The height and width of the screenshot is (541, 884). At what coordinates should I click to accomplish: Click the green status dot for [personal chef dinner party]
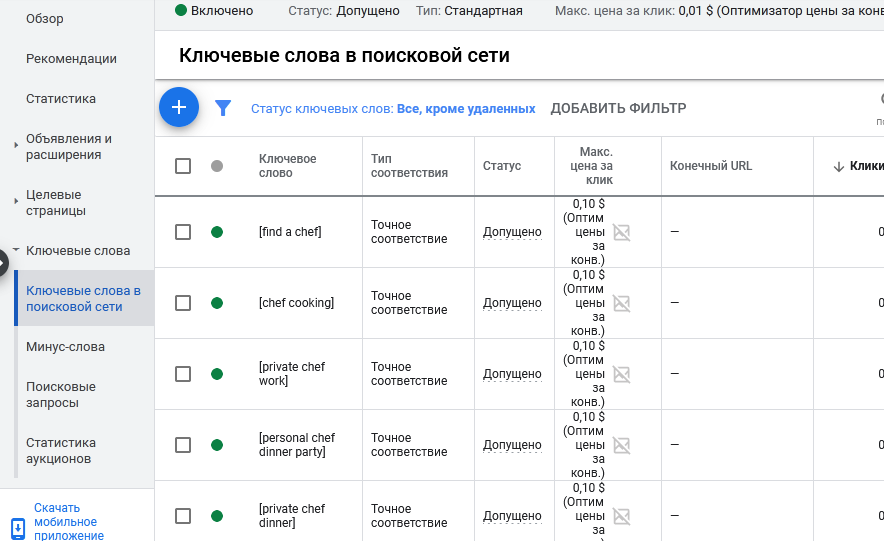pos(217,445)
